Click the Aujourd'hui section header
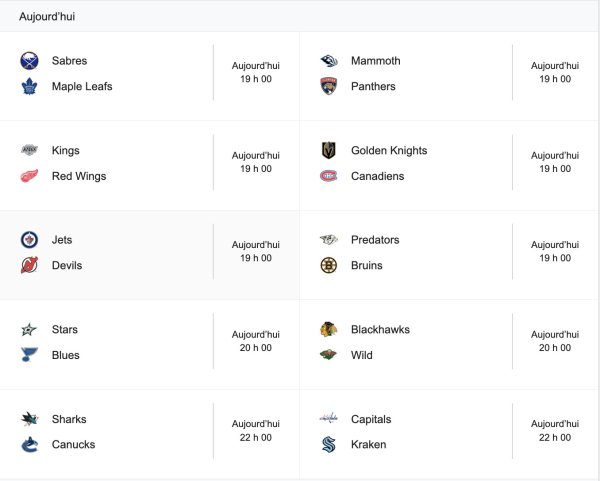 click(47, 17)
